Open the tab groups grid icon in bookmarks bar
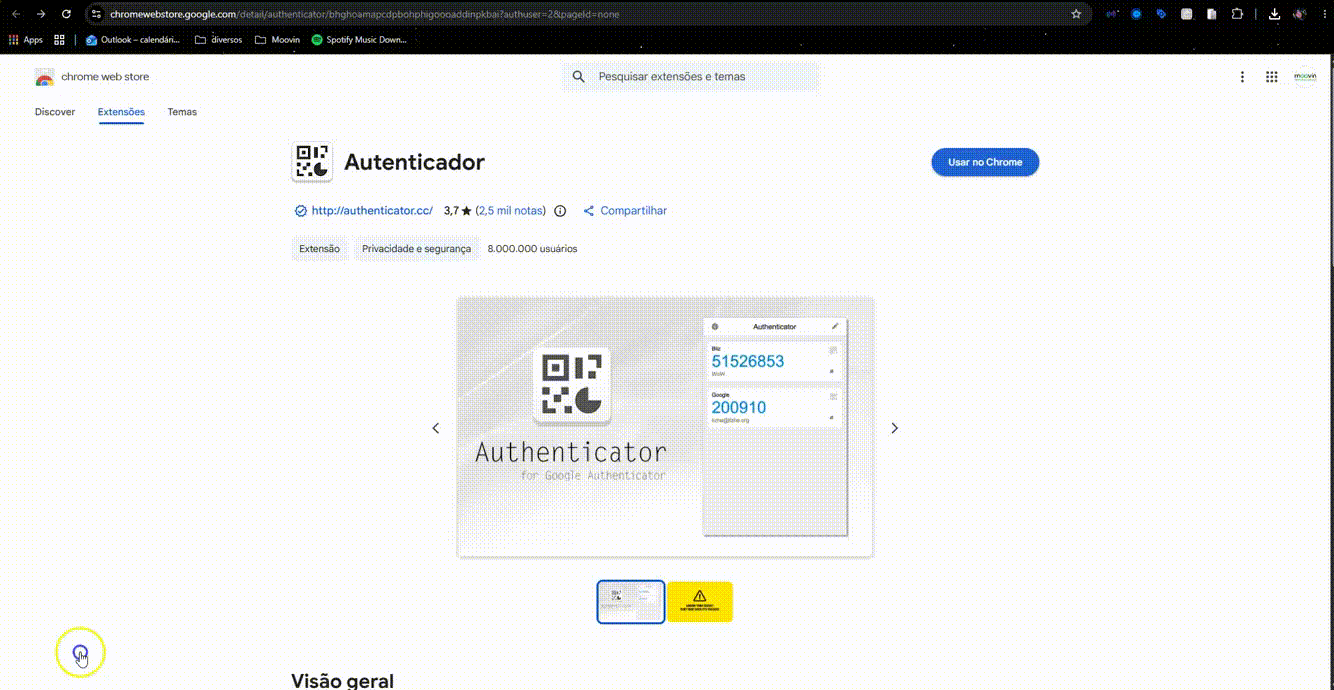This screenshot has width=1334, height=690. [x=59, y=40]
